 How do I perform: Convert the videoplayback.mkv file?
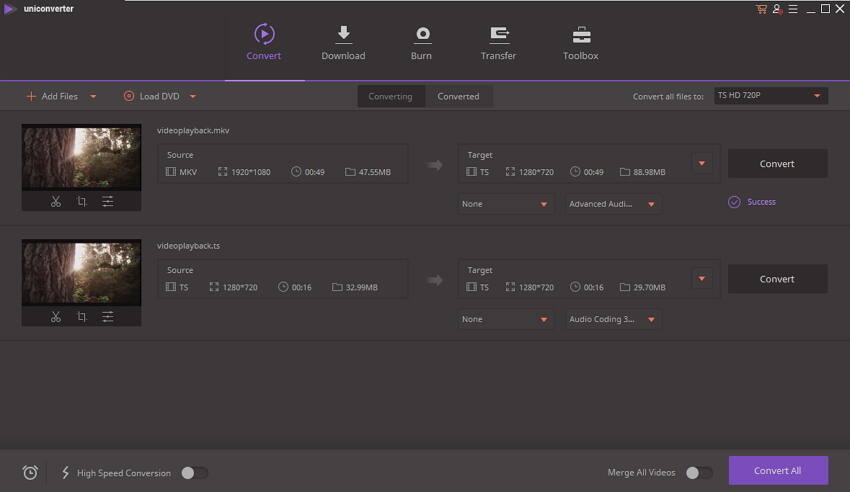click(x=777, y=164)
